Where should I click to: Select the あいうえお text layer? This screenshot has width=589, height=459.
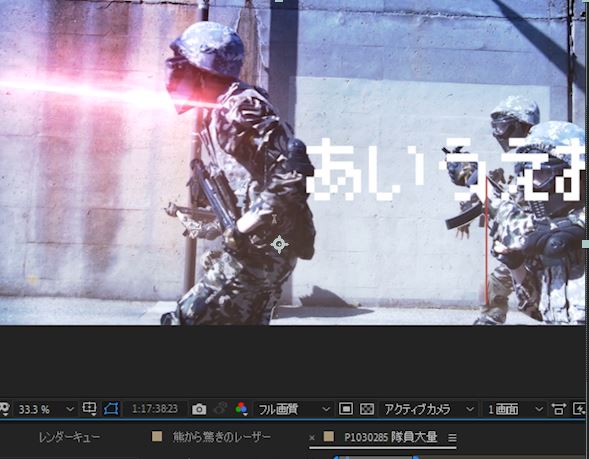(x=446, y=169)
